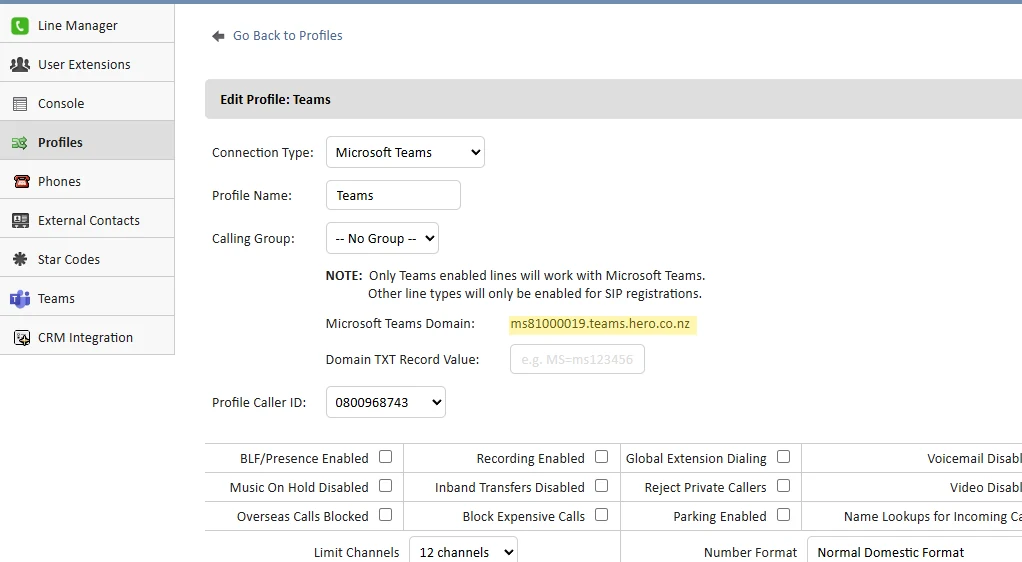Click the CRM Integration icon

(x=22, y=338)
